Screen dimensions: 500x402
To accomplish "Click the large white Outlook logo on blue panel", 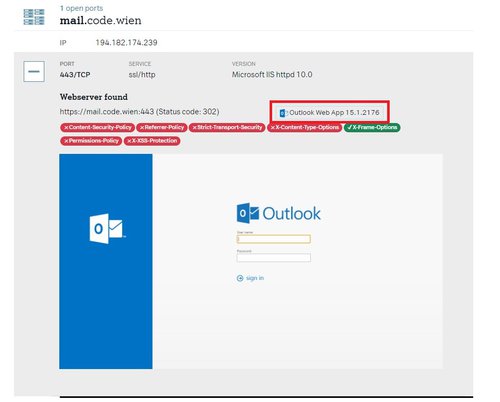I will (x=107, y=228).
